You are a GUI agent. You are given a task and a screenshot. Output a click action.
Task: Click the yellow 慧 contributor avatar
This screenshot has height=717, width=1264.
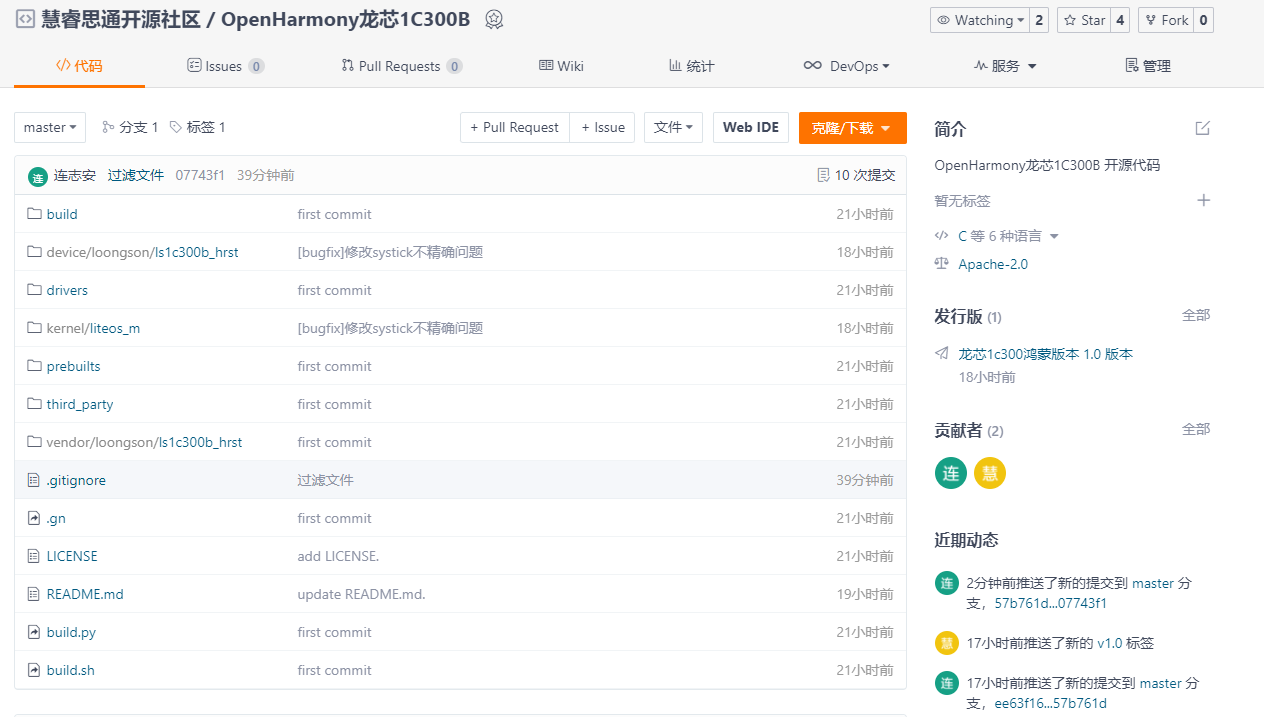pyautogui.click(x=990, y=473)
